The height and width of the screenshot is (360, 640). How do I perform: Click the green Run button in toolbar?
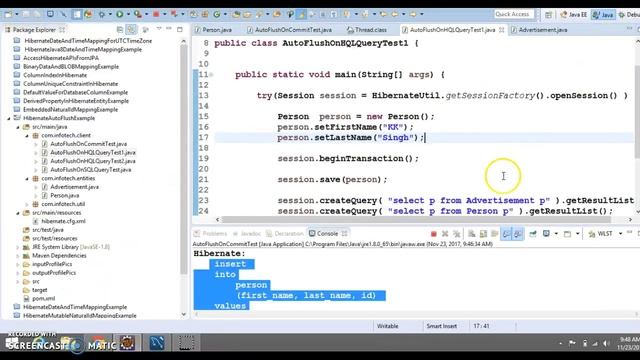[120, 14]
